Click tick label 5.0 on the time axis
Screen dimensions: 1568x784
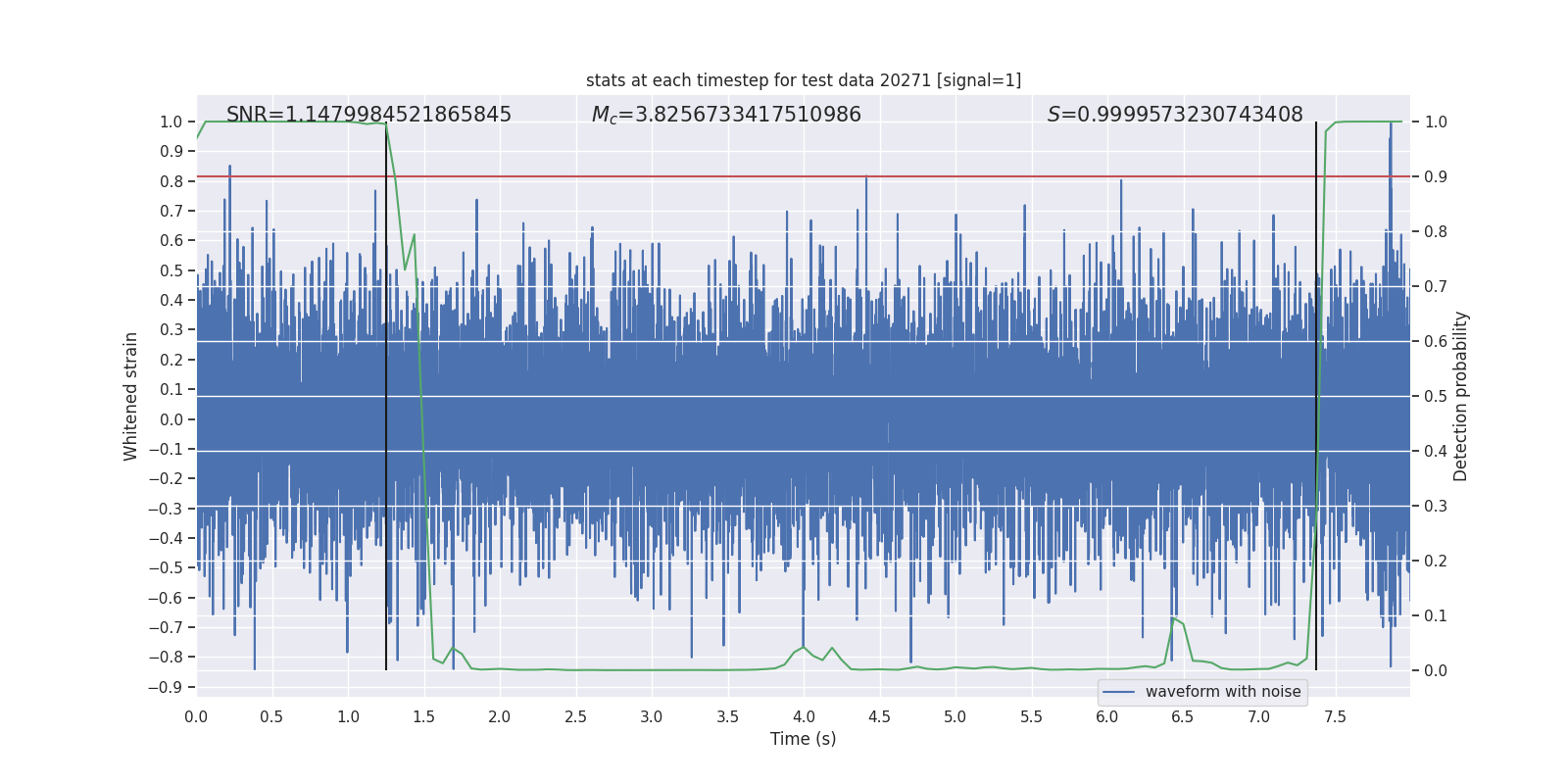point(955,716)
